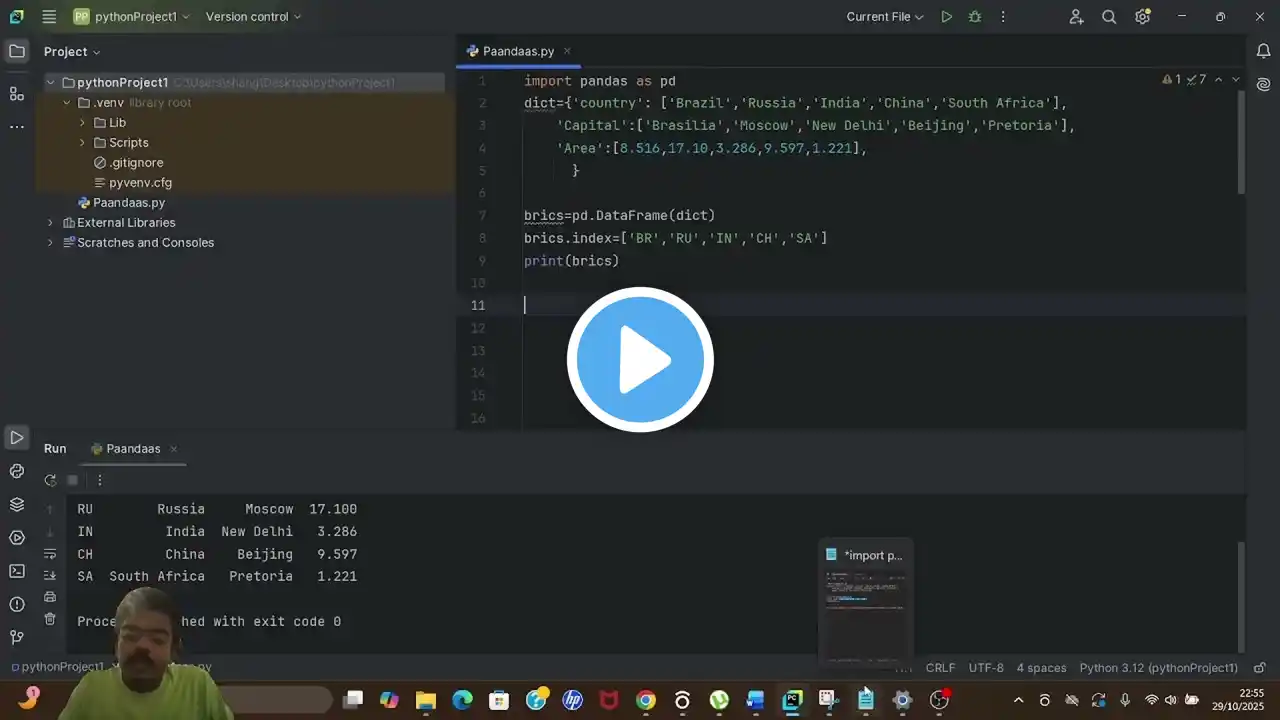Click the Python 3.12 interpreter status widget
The image size is (1280, 720).
click(1158, 668)
